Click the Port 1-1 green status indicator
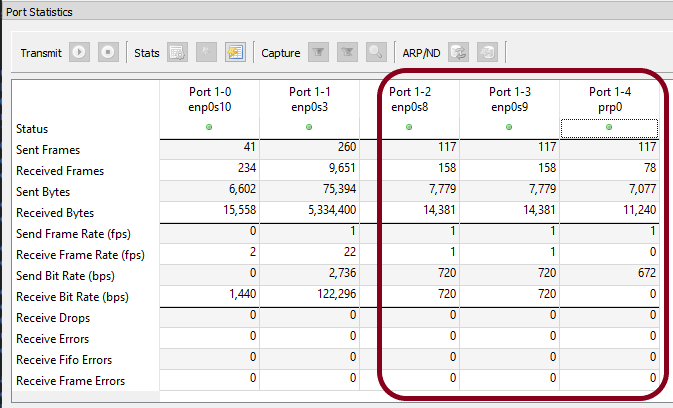 (309, 127)
